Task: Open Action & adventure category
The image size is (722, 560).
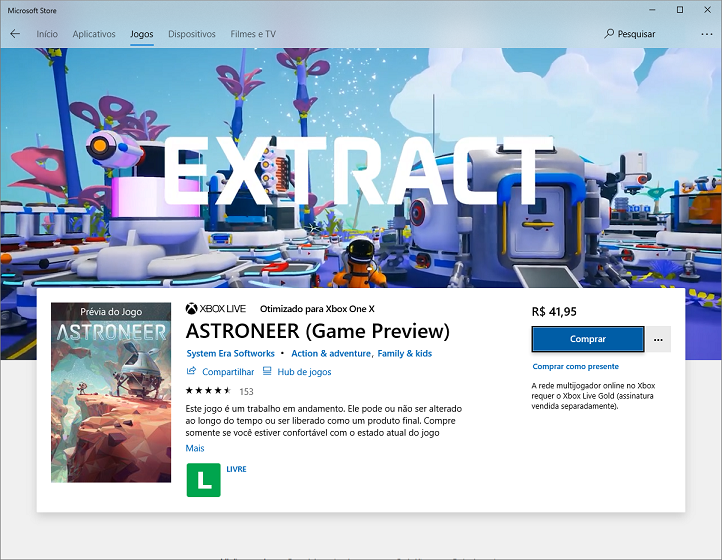Action: (x=331, y=354)
